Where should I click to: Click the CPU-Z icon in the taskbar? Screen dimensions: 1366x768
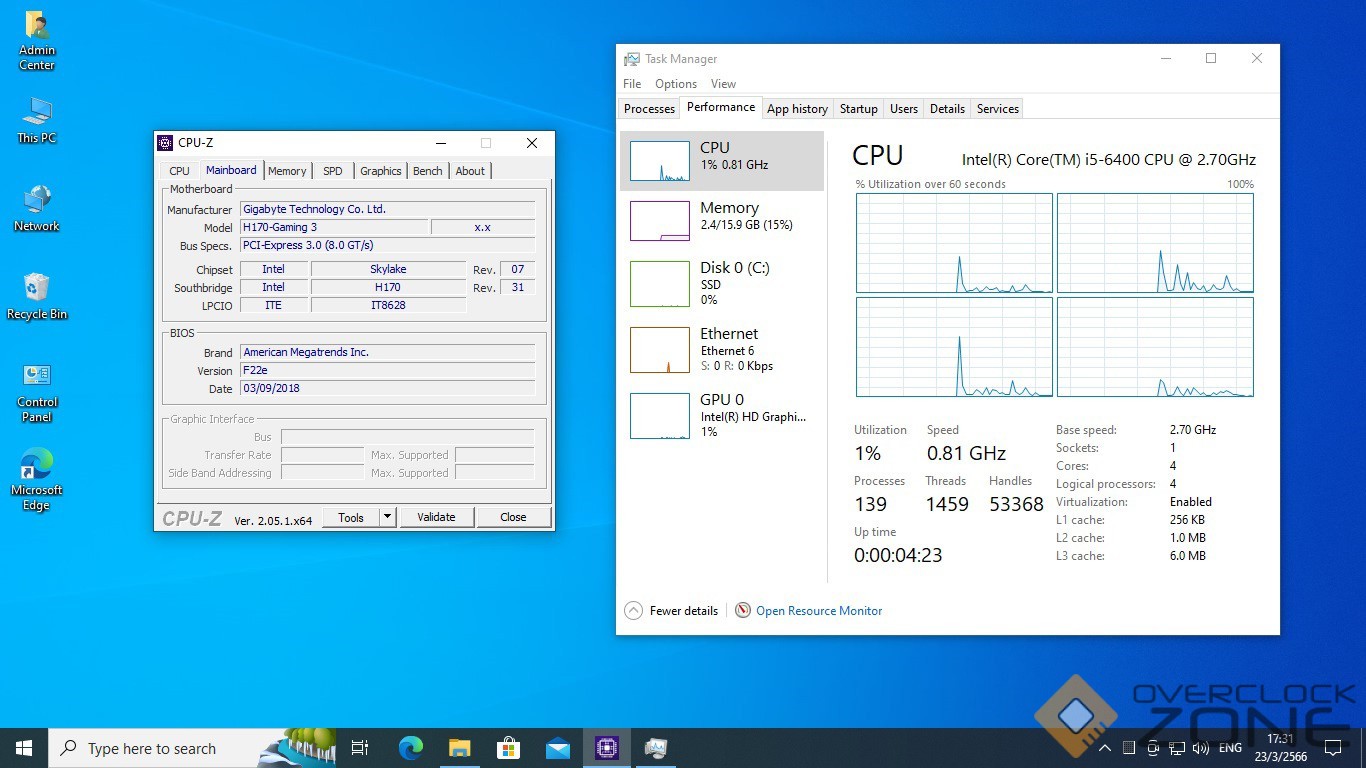(x=607, y=747)
